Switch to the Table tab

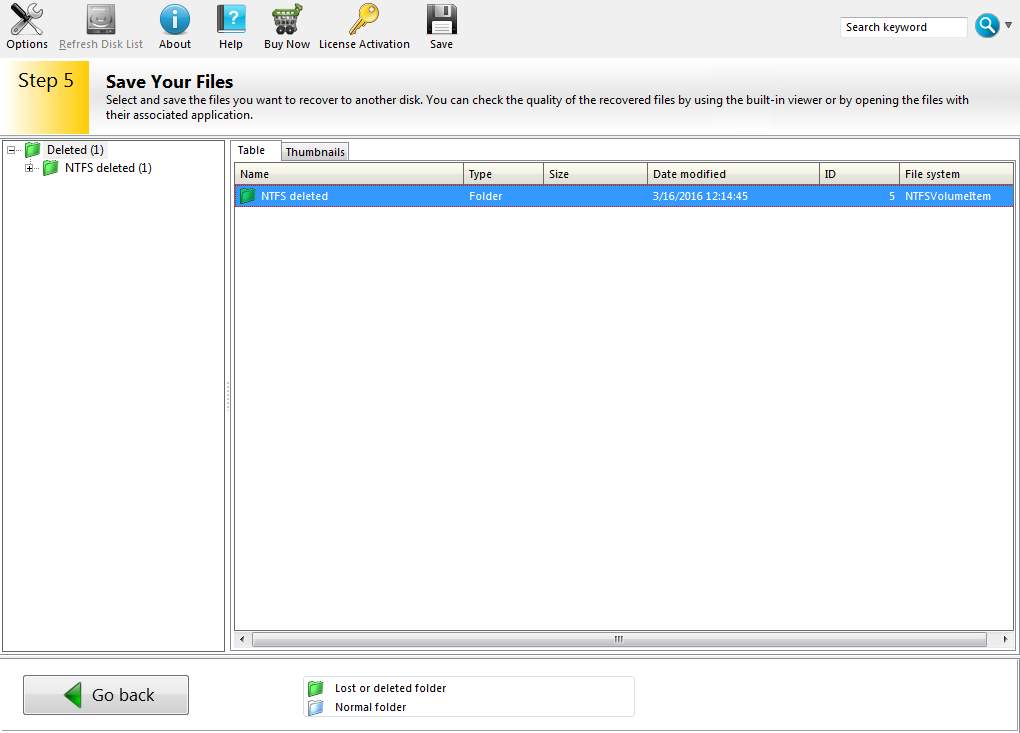coord(251,150)
